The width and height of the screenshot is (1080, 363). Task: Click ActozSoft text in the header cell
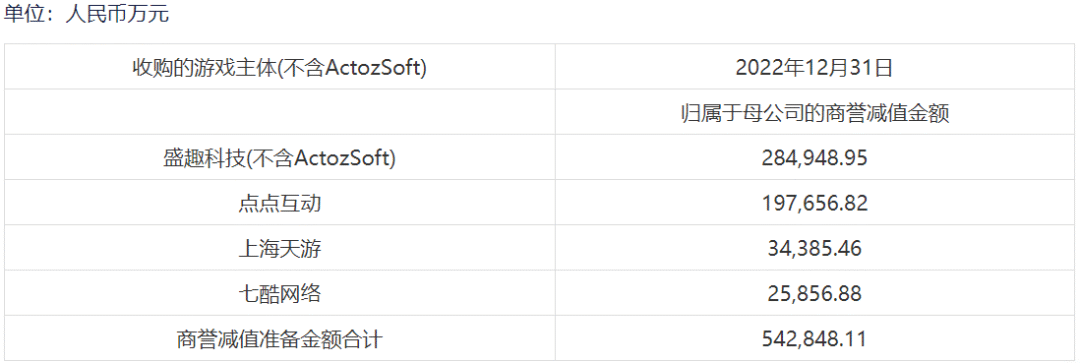[x=372, y=68]
